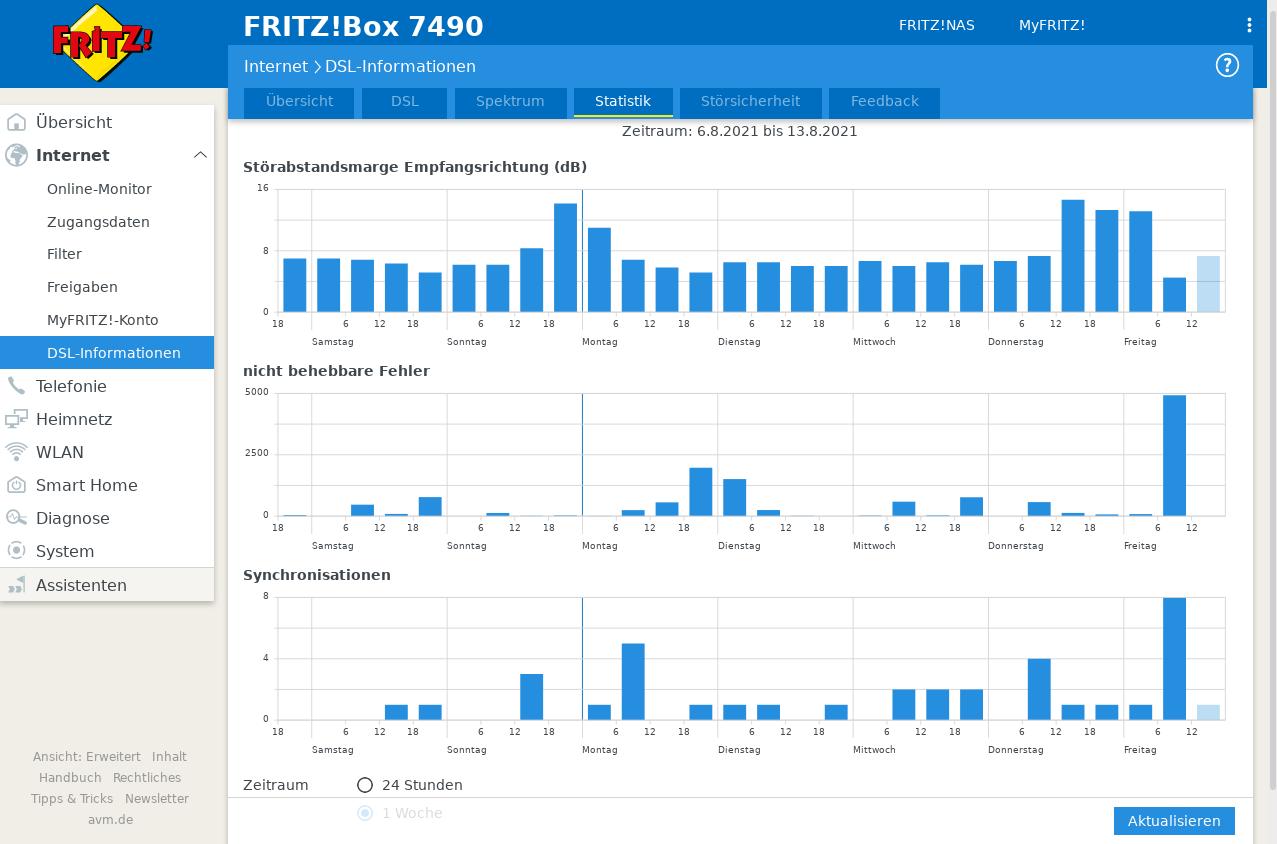This screenshot has height=844, width=1277.
Task: Click the Übersicht house icon in the sidebar
Action: tap(16, 122)
